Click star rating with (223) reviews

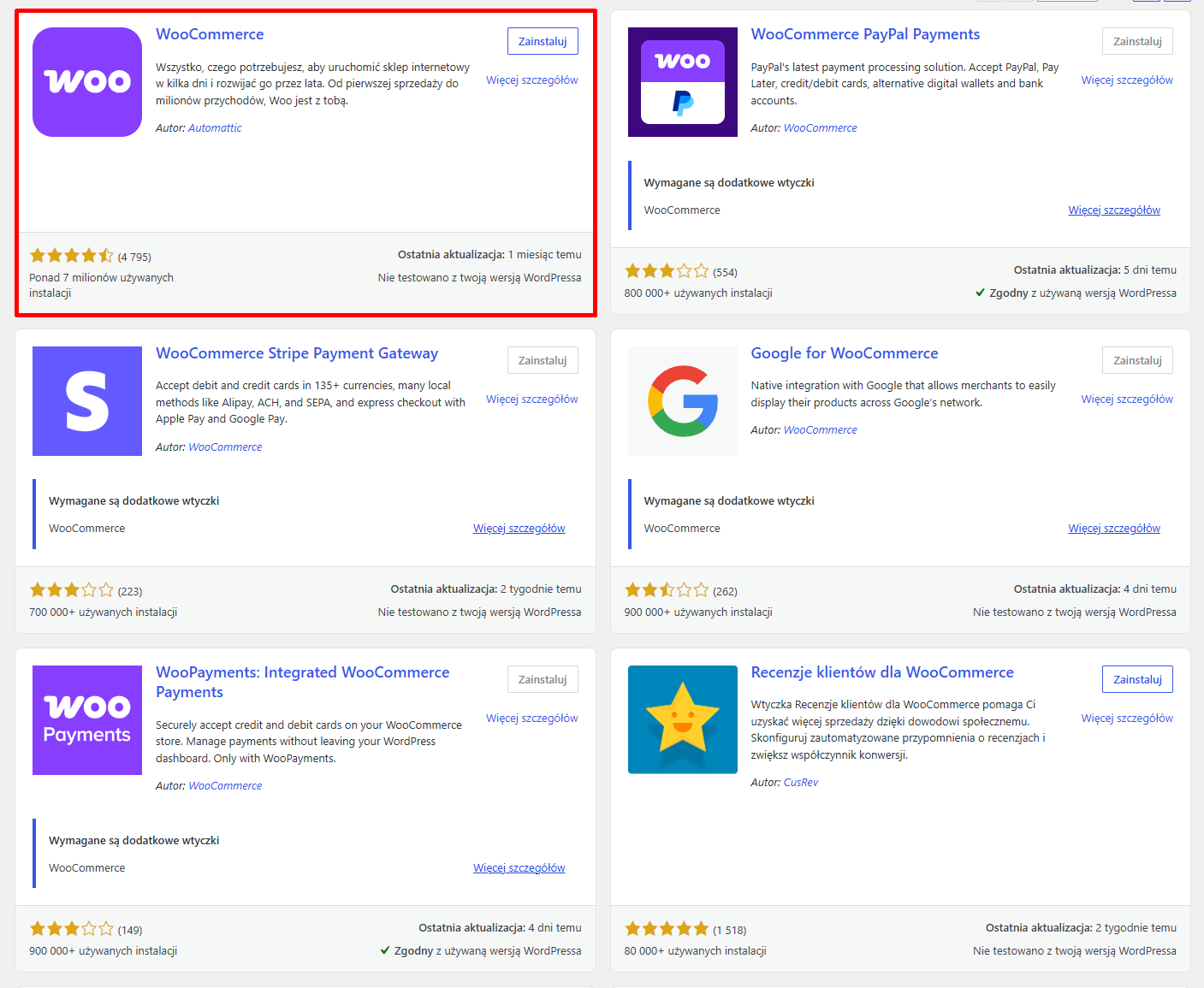pyautogui.click(x=72, y=590)
